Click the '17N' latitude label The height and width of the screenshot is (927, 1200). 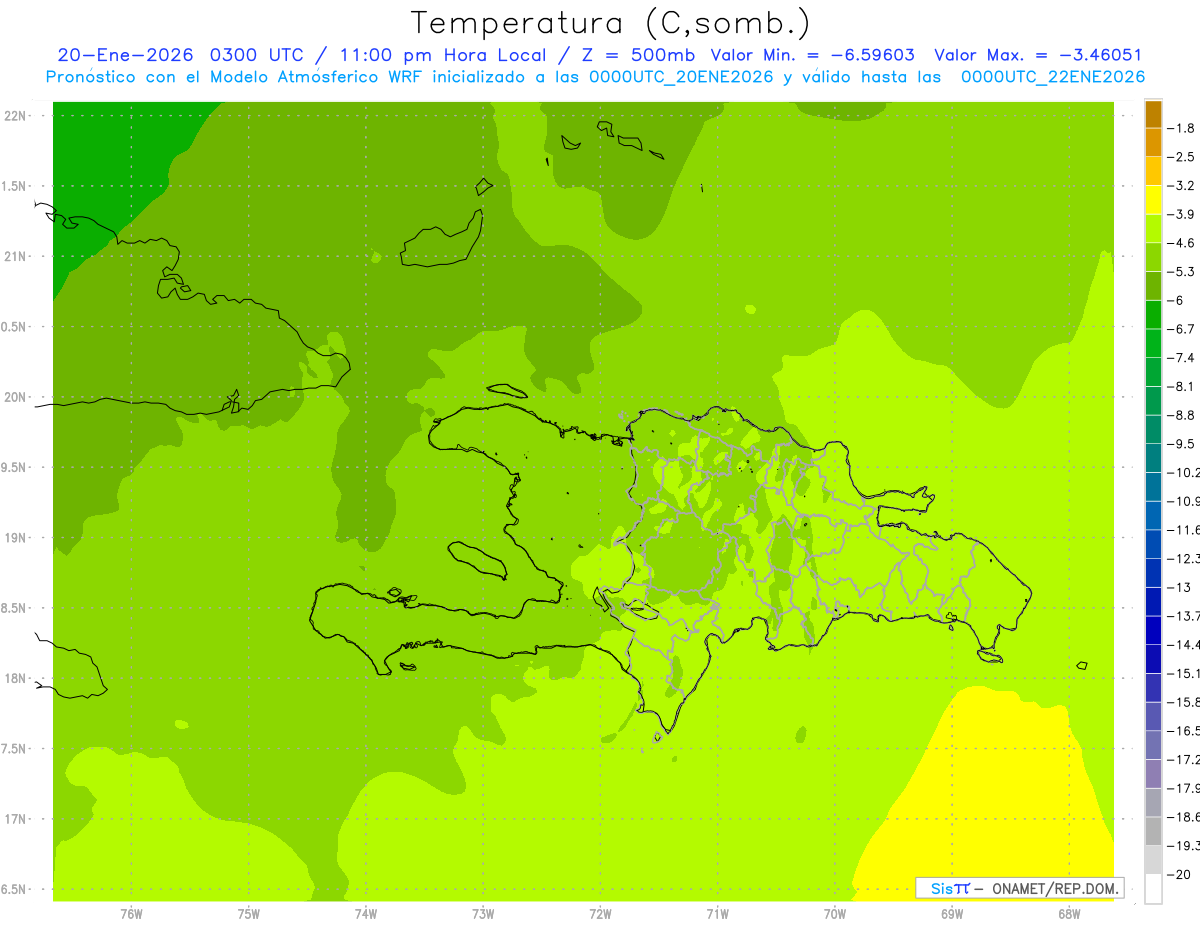coord(15,819)
